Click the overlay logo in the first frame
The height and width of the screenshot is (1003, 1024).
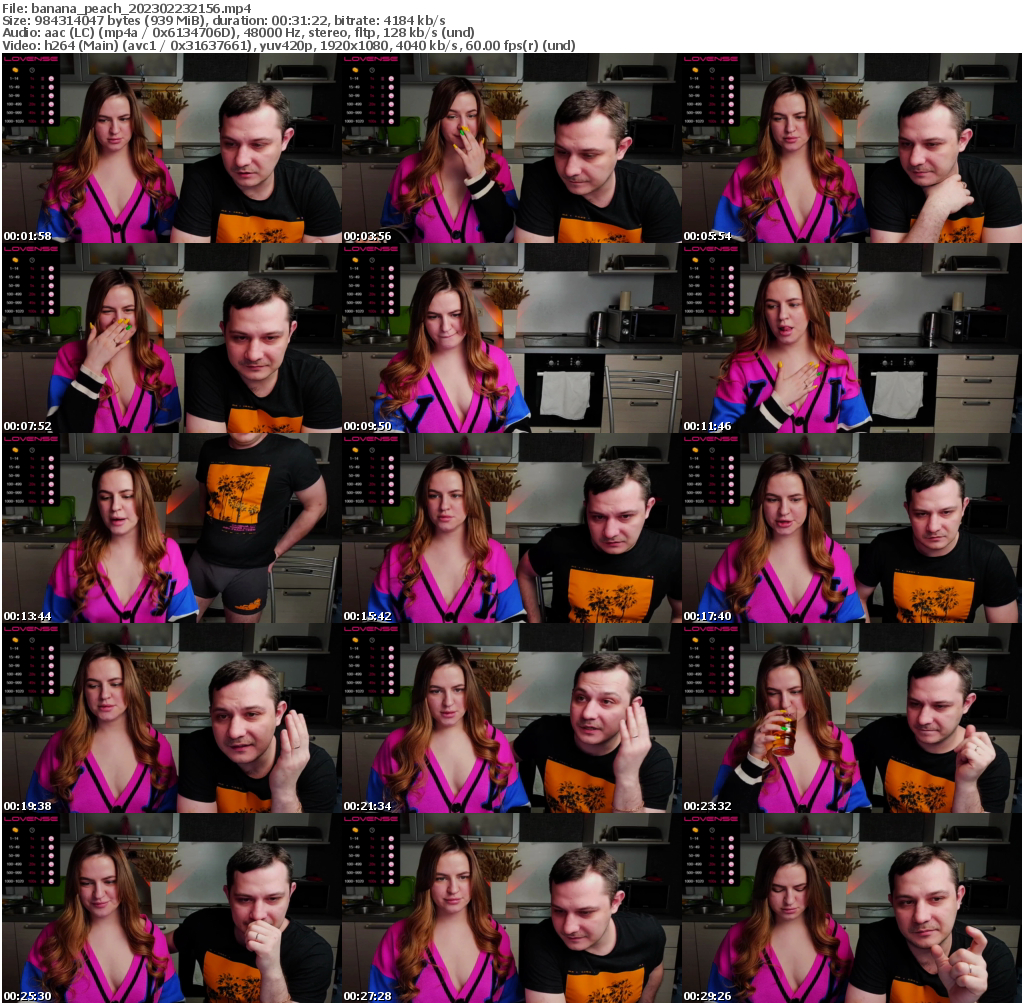31,59
